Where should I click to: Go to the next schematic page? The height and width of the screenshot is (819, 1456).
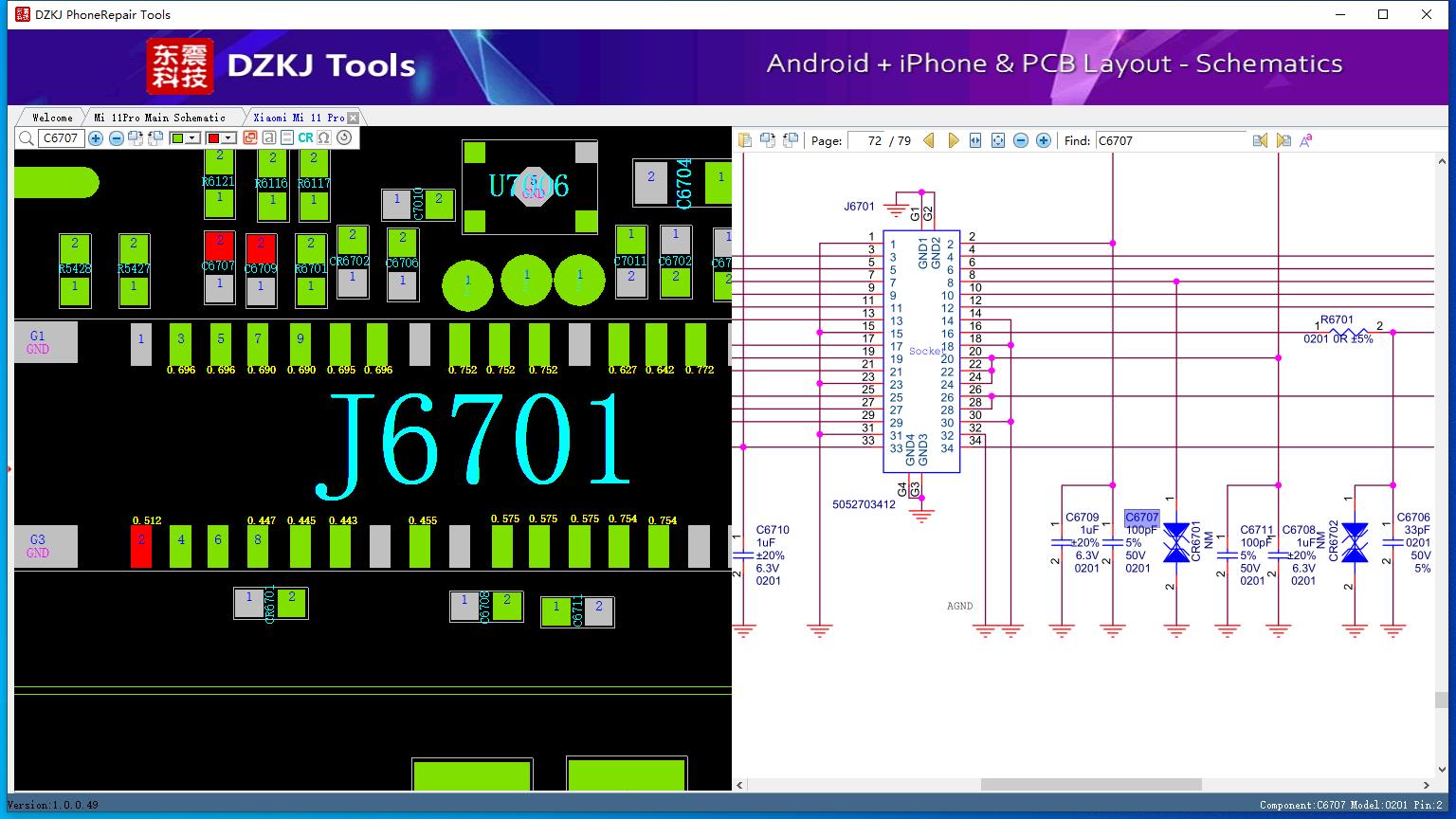pyautogui.click(x=953, y=140)
